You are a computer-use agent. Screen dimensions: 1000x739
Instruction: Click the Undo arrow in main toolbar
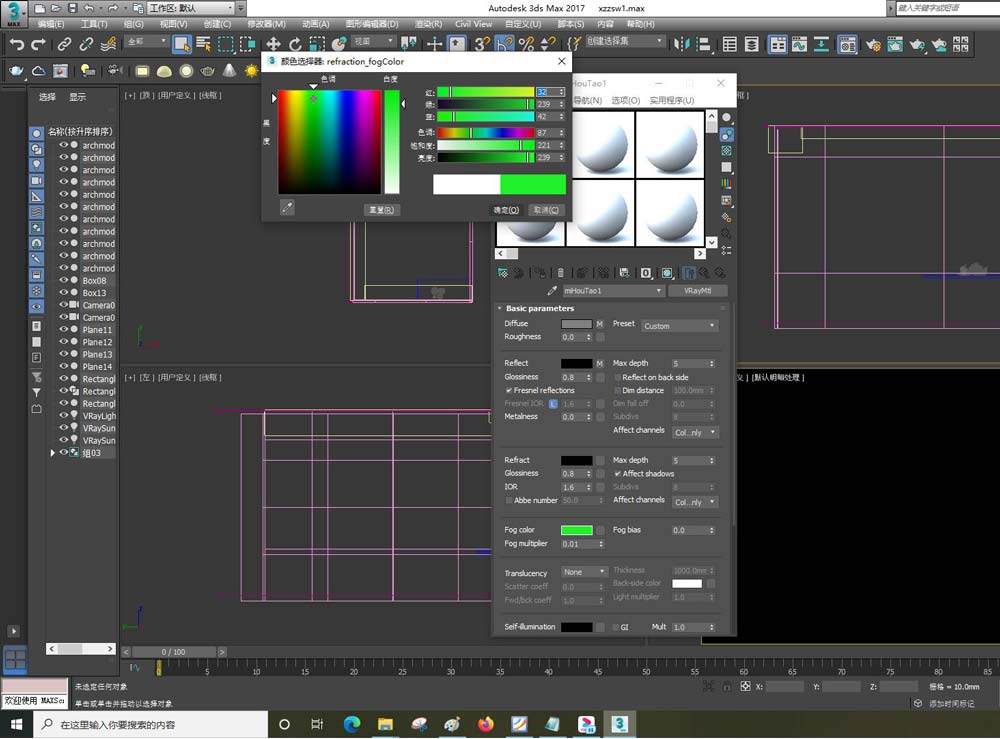point(16,44)
